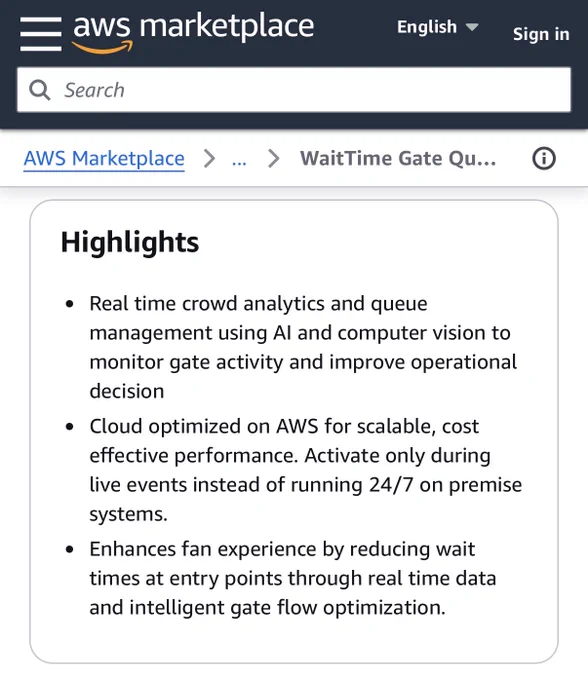Viewport: 588px width, 680px height.
Task: Click the magnifying glass search icon
Action: (40, 90)
